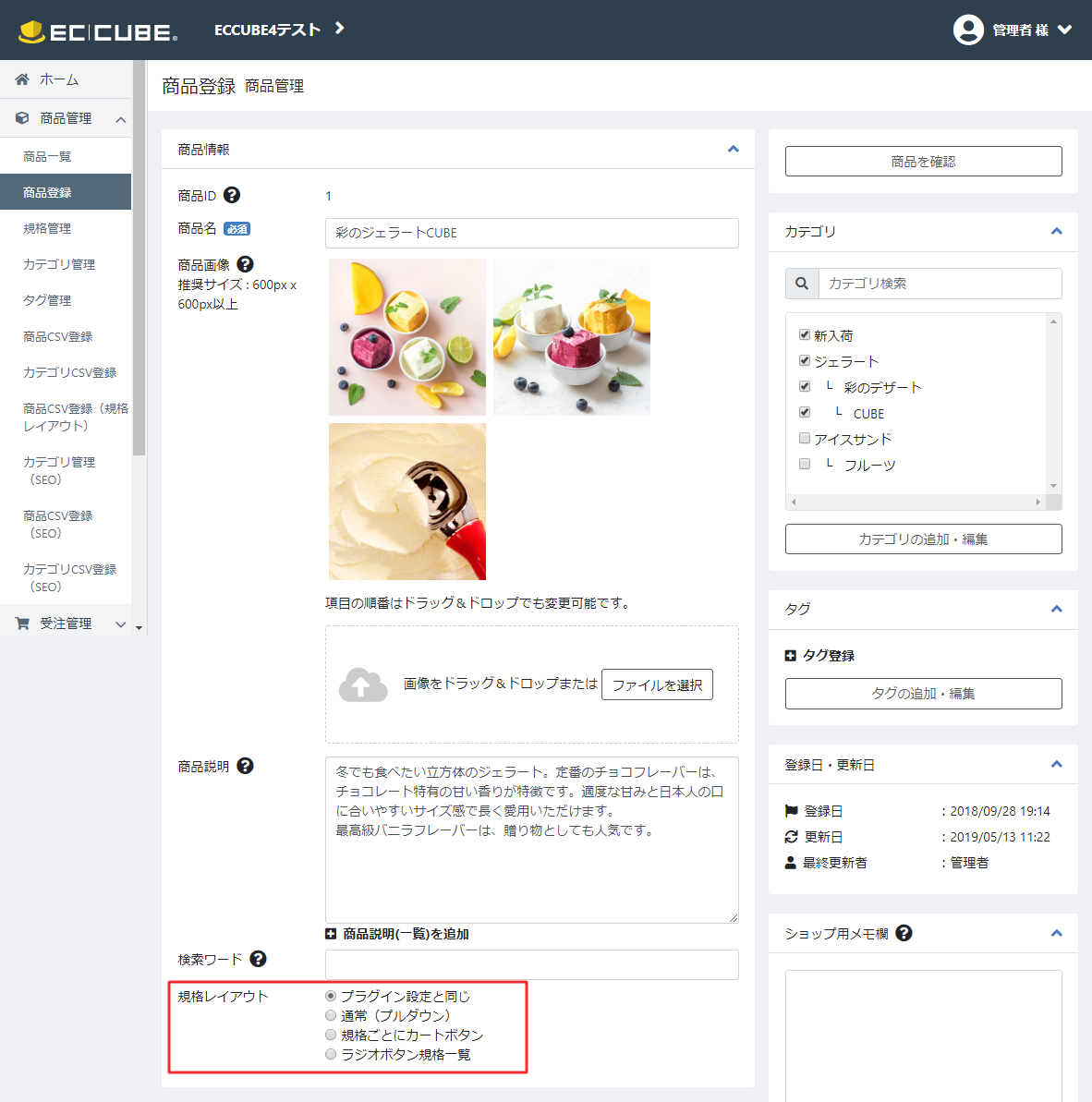The width and height of the screenshot is (1092, 1102).
Task: Check the フルーツ category
Action: 805,464
